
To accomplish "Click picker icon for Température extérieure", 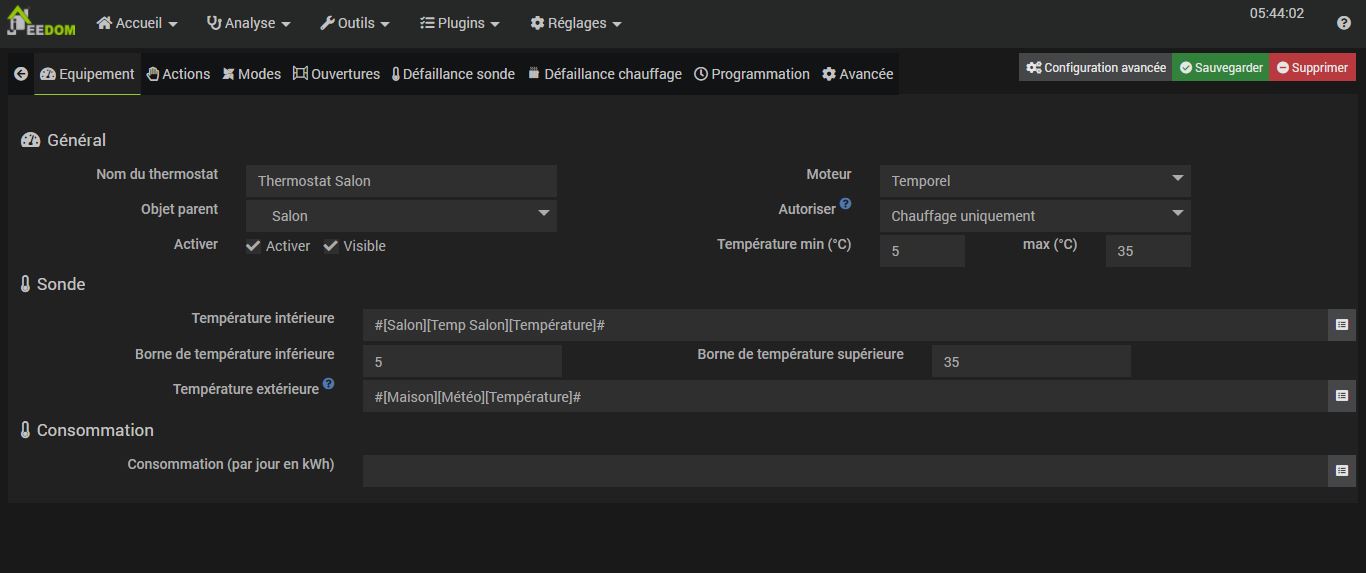I will click(x=1341, y=396).
